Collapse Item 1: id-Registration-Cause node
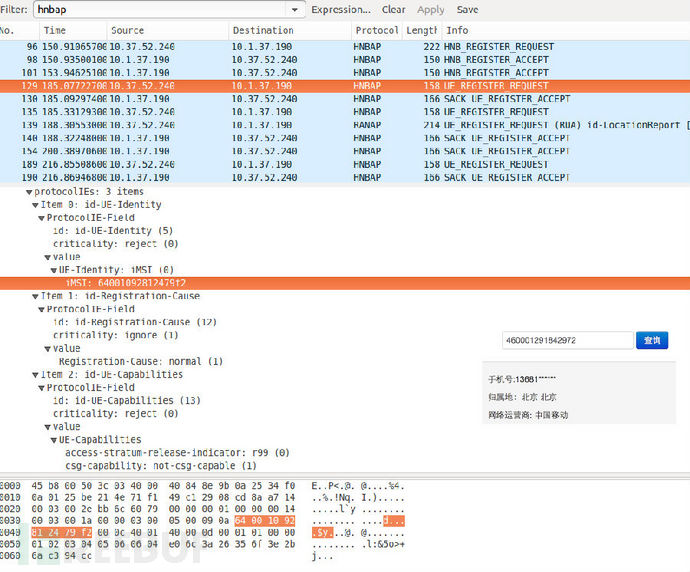The height and width of the screenshot is (572, 690). pos(35,296)
